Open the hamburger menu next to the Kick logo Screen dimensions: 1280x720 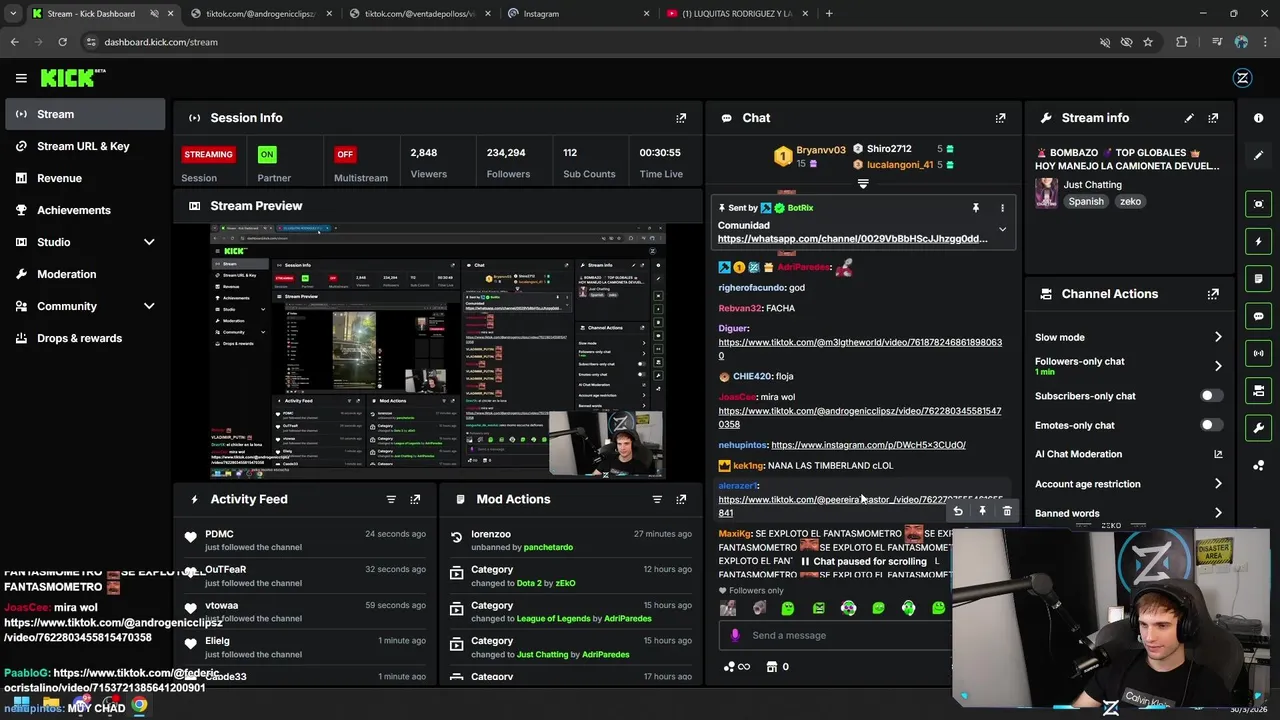point(21,78)
